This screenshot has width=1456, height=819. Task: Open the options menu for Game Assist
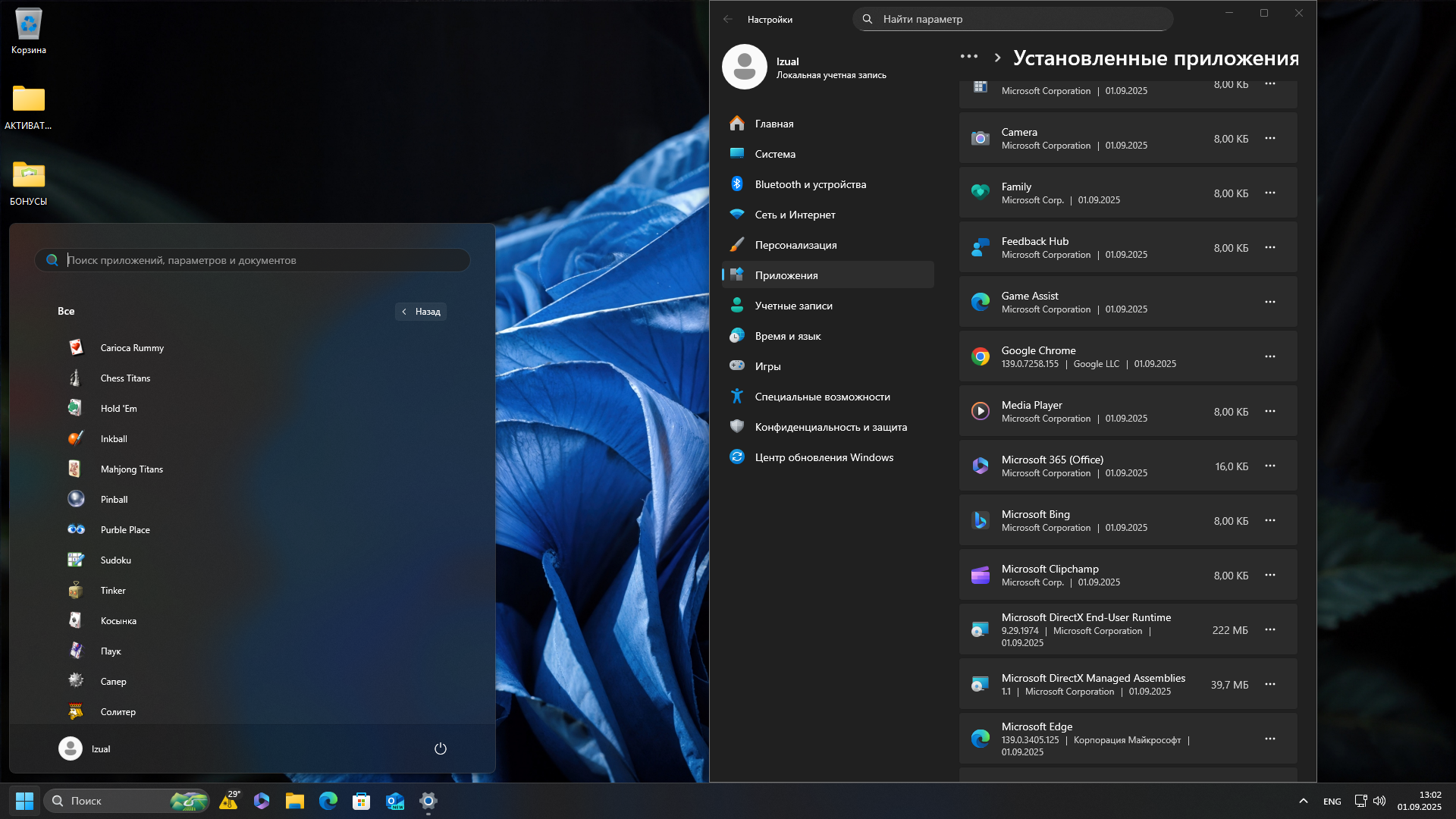pyautogui.click(x=1270, y=303)
